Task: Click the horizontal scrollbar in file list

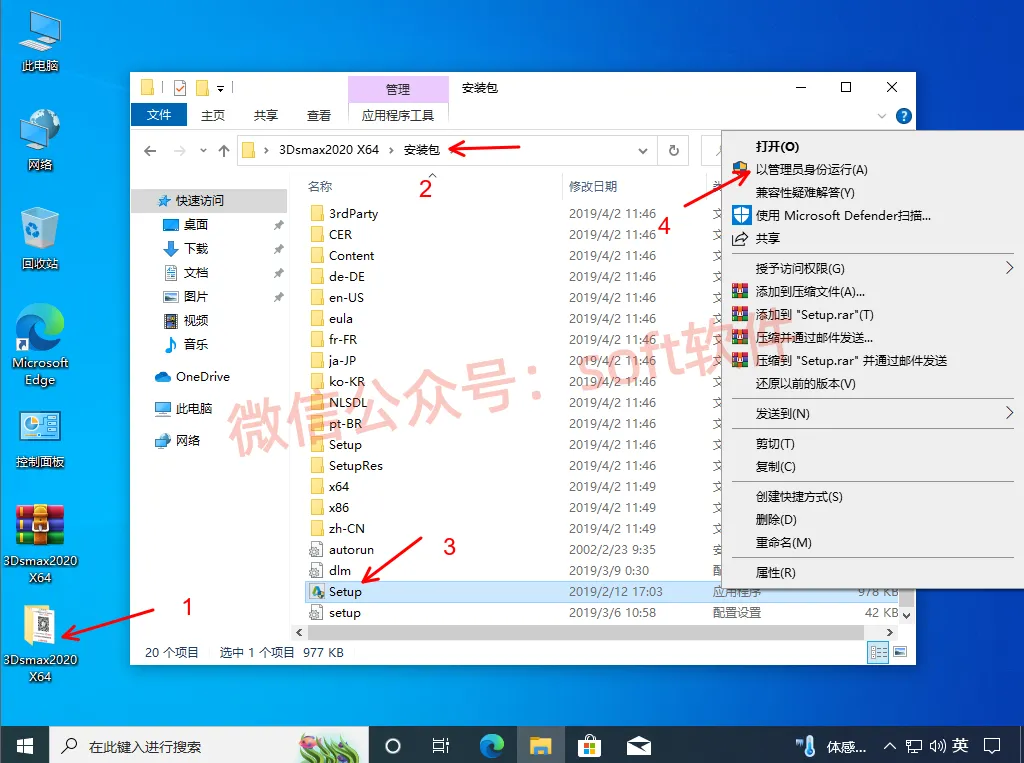Action: [x=585, y=632]
